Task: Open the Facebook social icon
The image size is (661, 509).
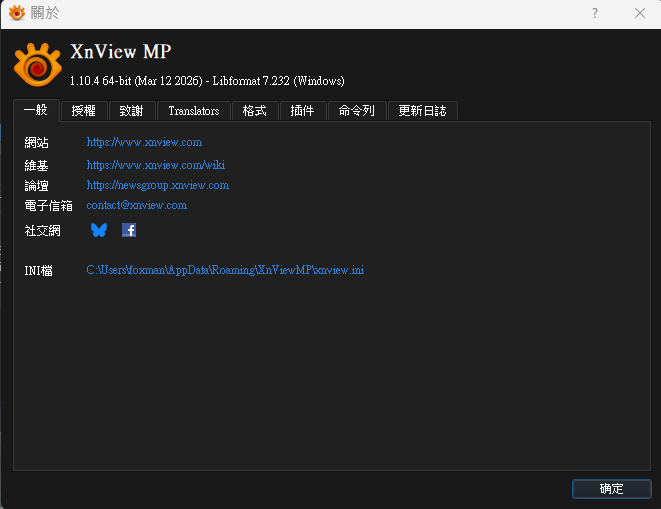Action: coord(129,230)
